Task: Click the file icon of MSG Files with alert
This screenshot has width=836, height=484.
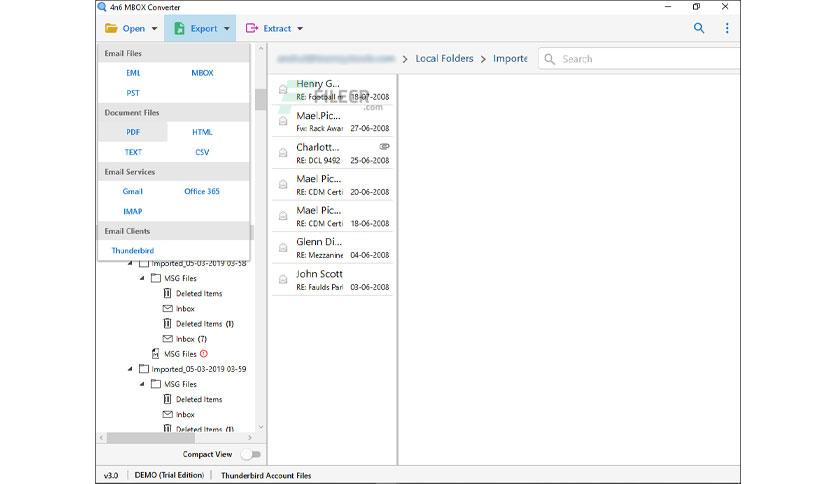Action: (156, 353)
